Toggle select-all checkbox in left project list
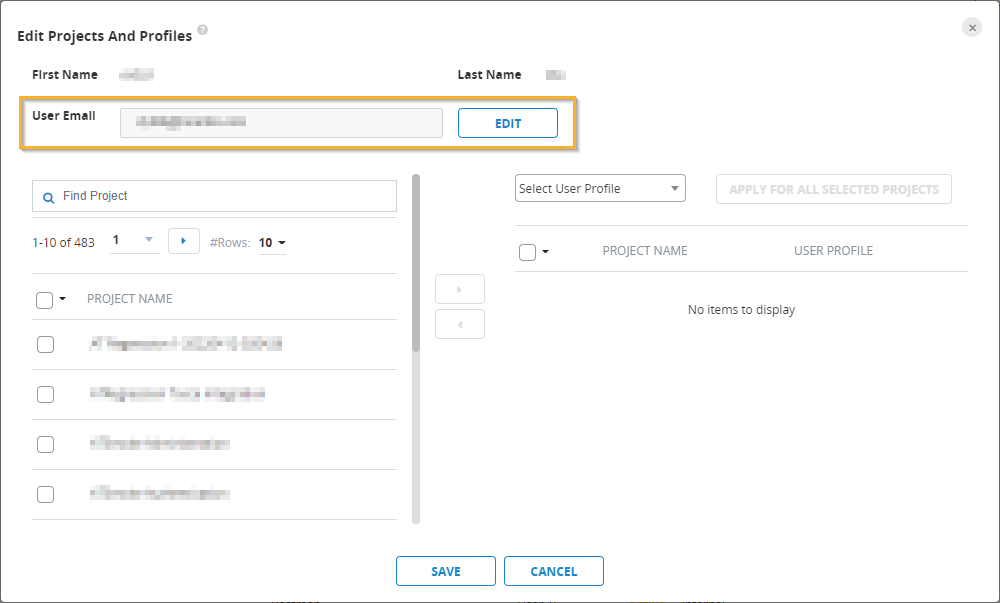This screenshot has width=1000, height=603. pos(45,300)
